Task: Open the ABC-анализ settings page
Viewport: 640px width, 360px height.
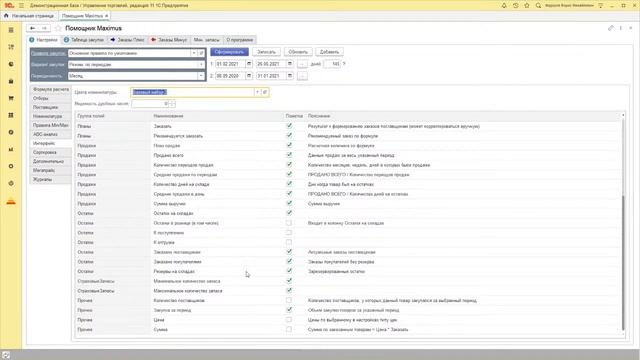Action: pyautogui.click(x=51, y=134)
